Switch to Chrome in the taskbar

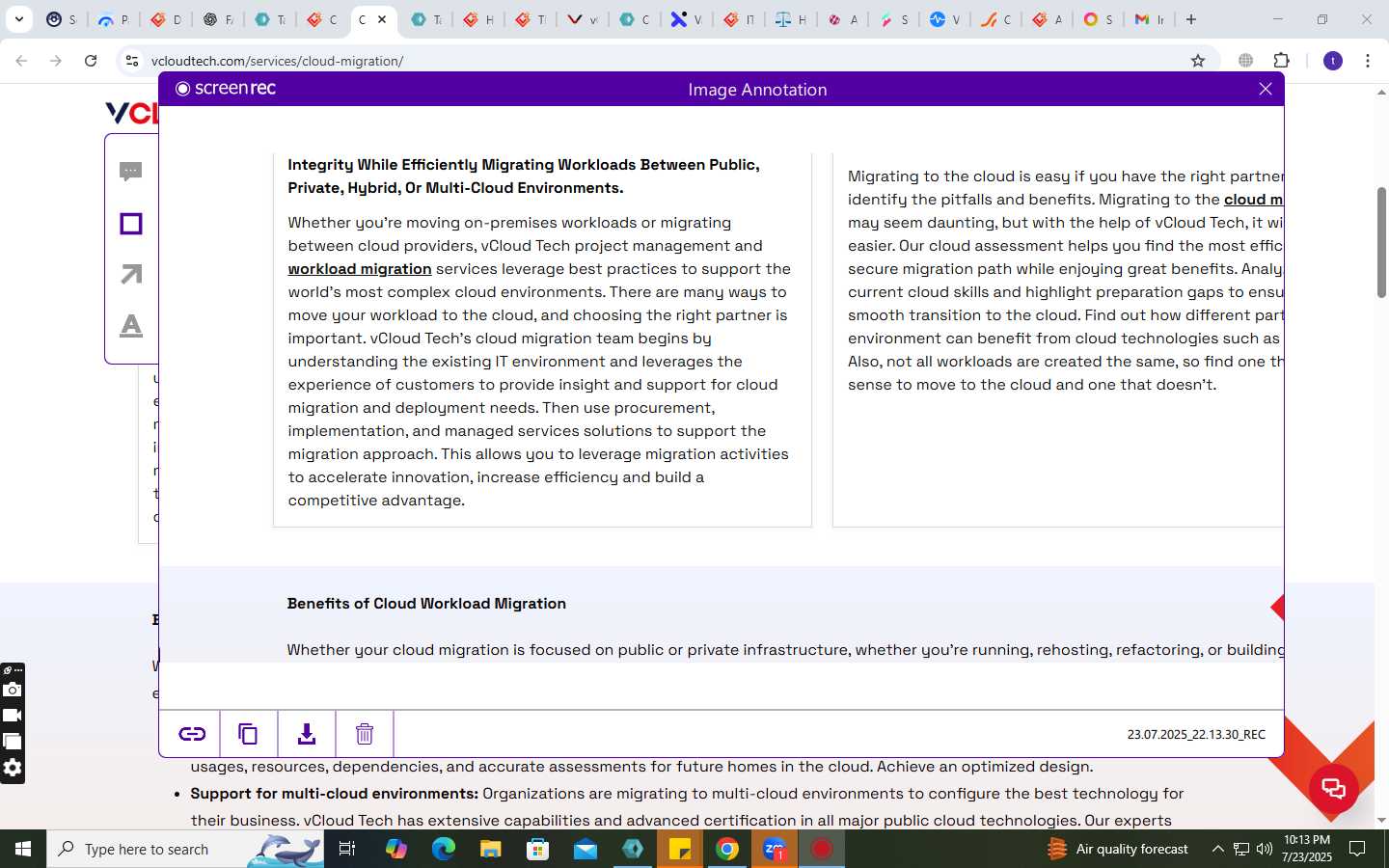click(727, 849)
